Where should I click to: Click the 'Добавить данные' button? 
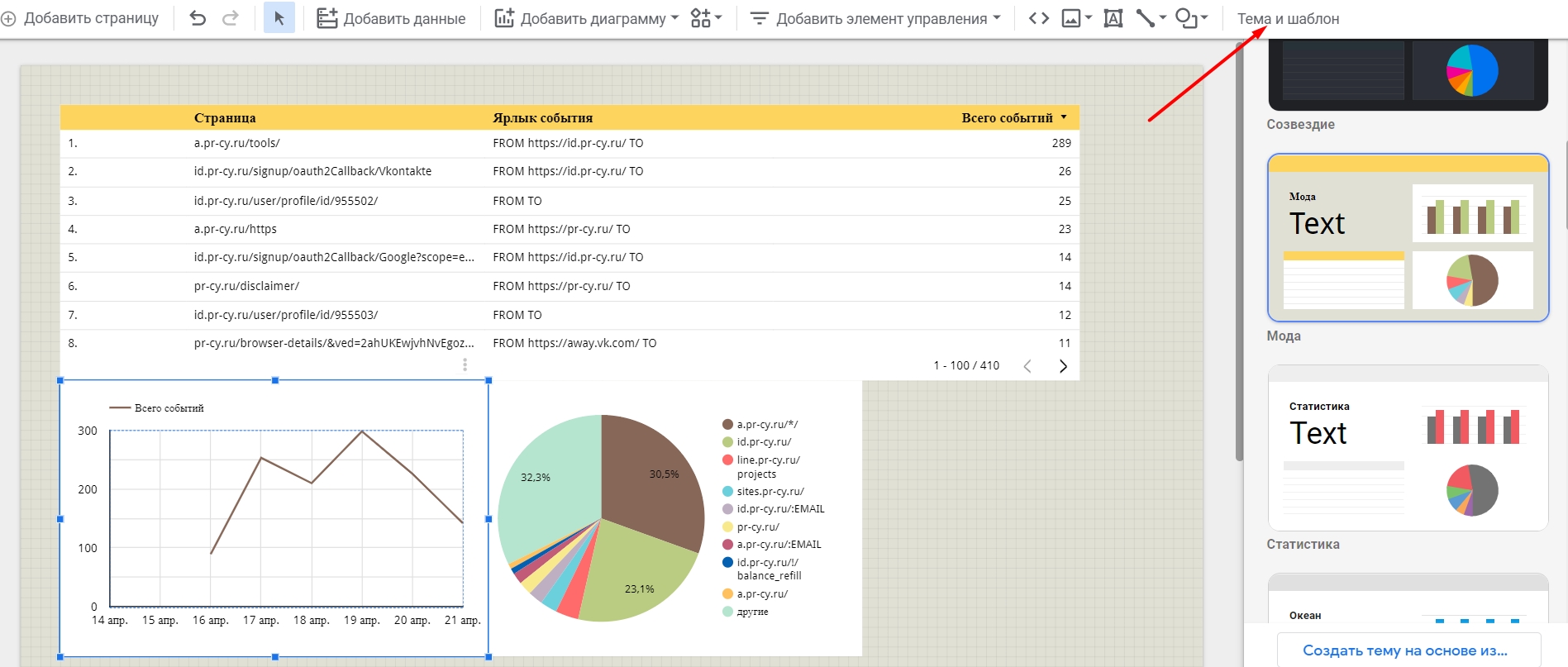point(392,18)
